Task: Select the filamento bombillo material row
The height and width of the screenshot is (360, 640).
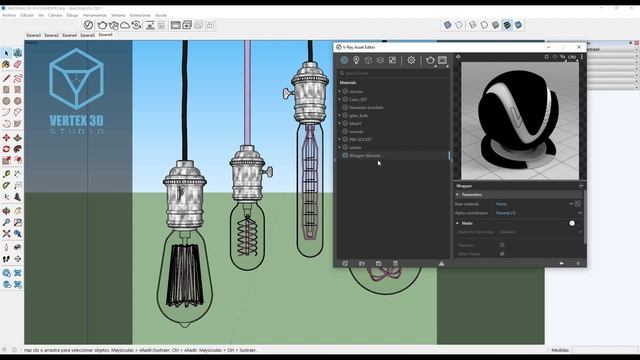Action: pos(393,107)
